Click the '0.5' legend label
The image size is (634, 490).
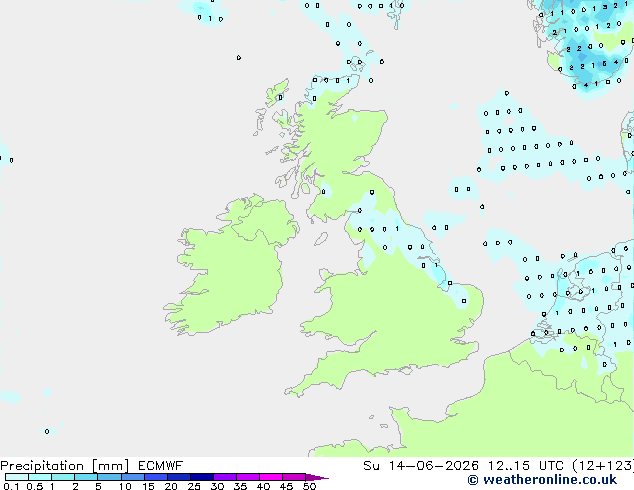click(x=35, y=486)
